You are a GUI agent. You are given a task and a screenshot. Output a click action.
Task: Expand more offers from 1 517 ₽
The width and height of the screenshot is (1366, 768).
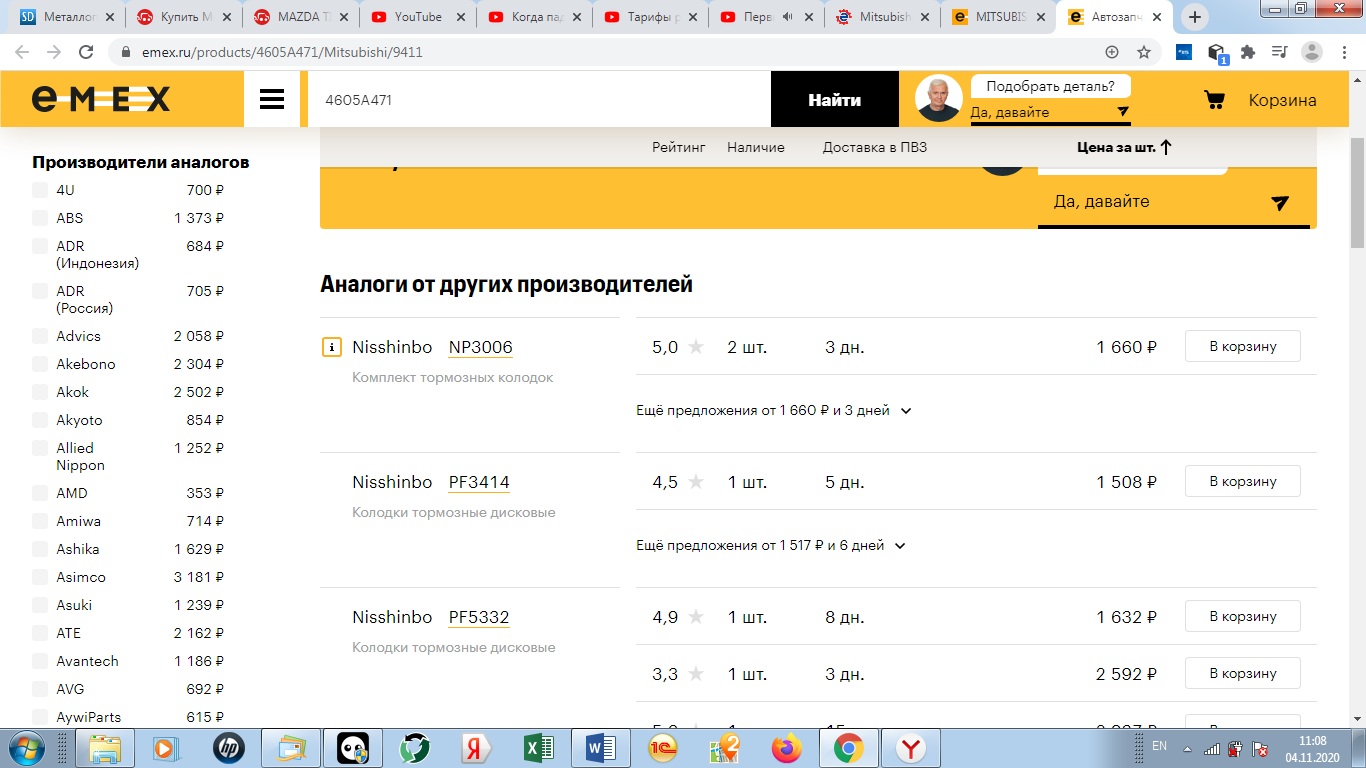770,546
